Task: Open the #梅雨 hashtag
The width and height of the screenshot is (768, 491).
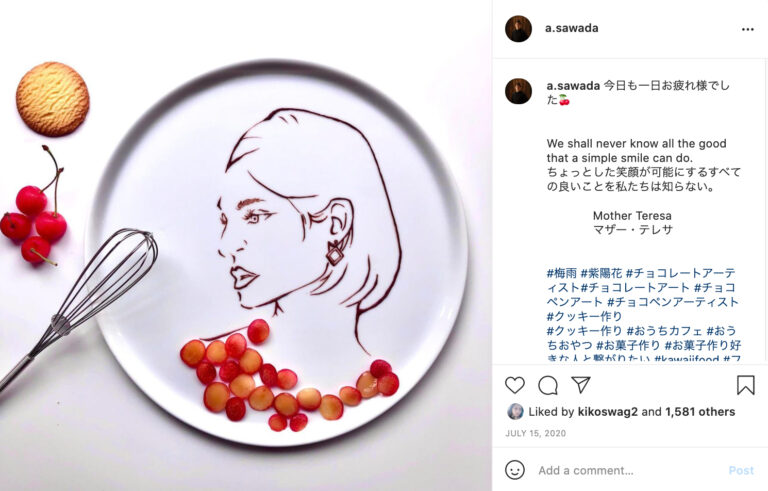Action: (562, 273)
